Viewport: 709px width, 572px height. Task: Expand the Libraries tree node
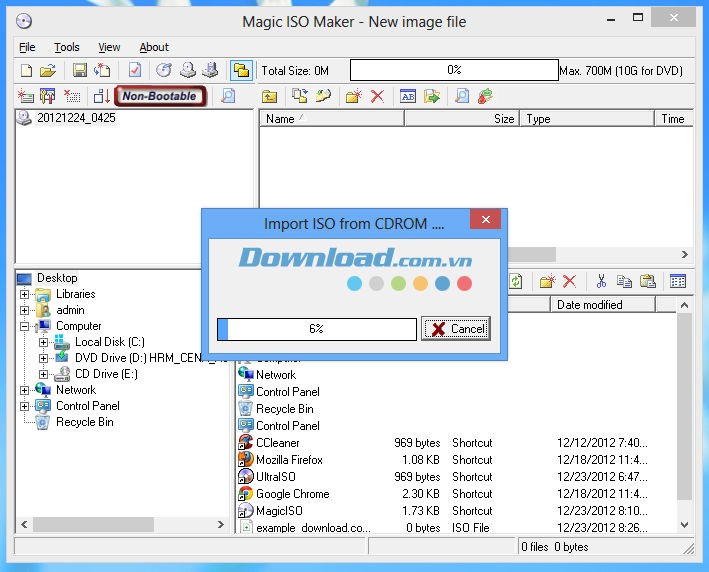(25, 294)
